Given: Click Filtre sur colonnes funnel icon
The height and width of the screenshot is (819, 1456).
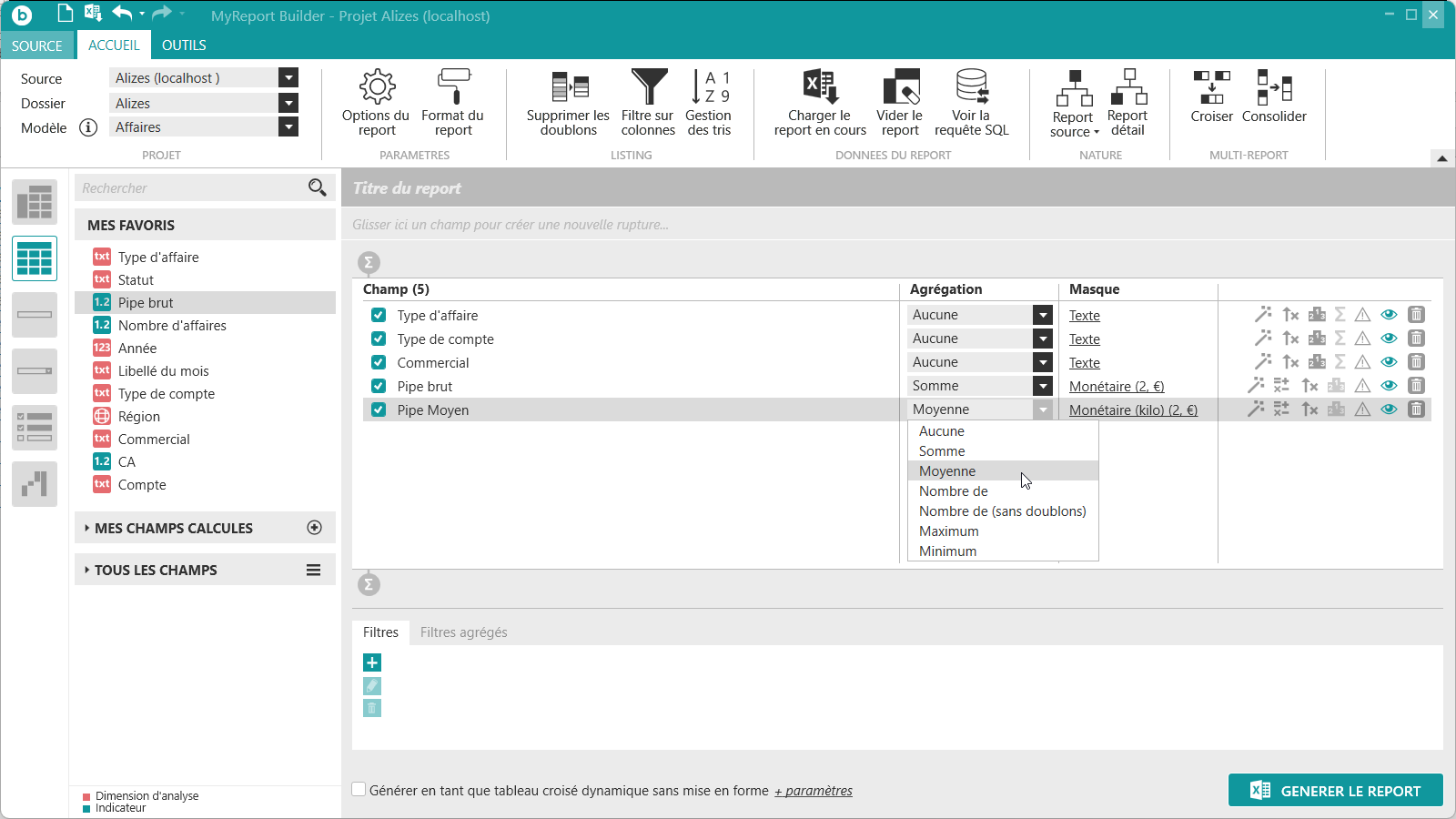Looking at the screenshot, I should coord(648,87).
